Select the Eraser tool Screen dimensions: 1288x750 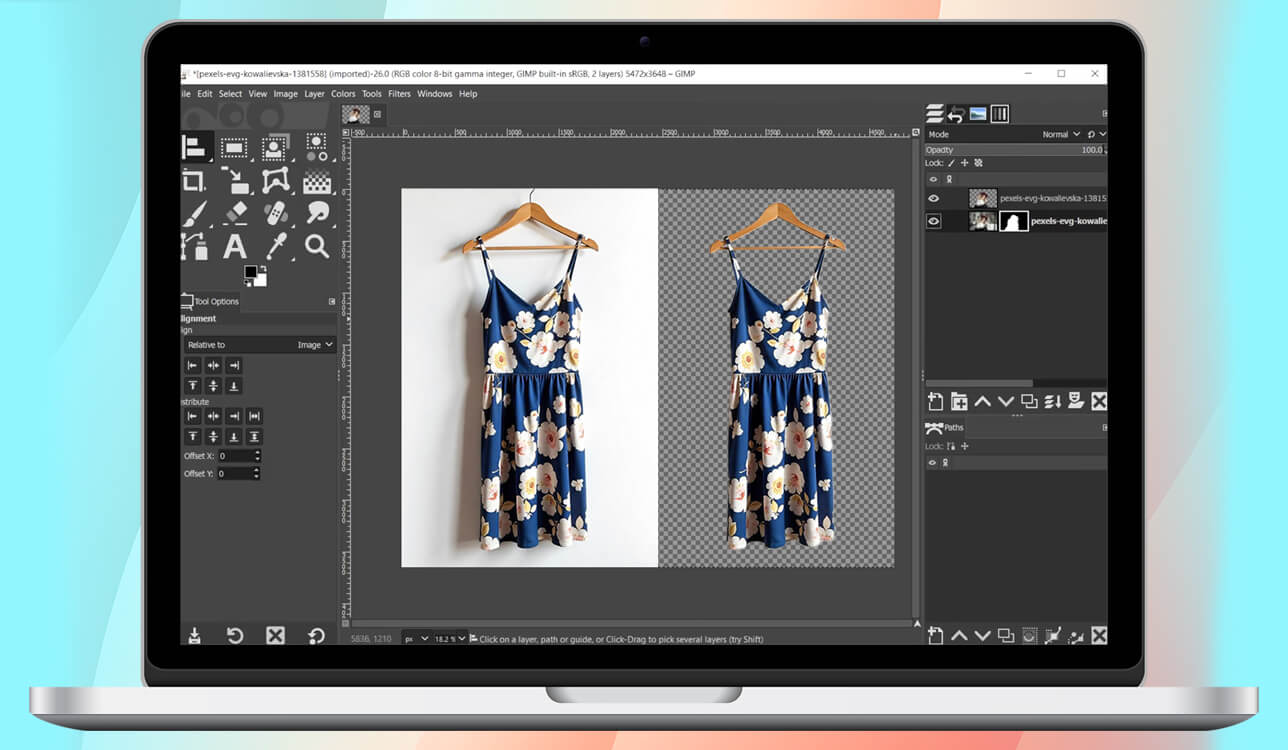coord(234,212)
